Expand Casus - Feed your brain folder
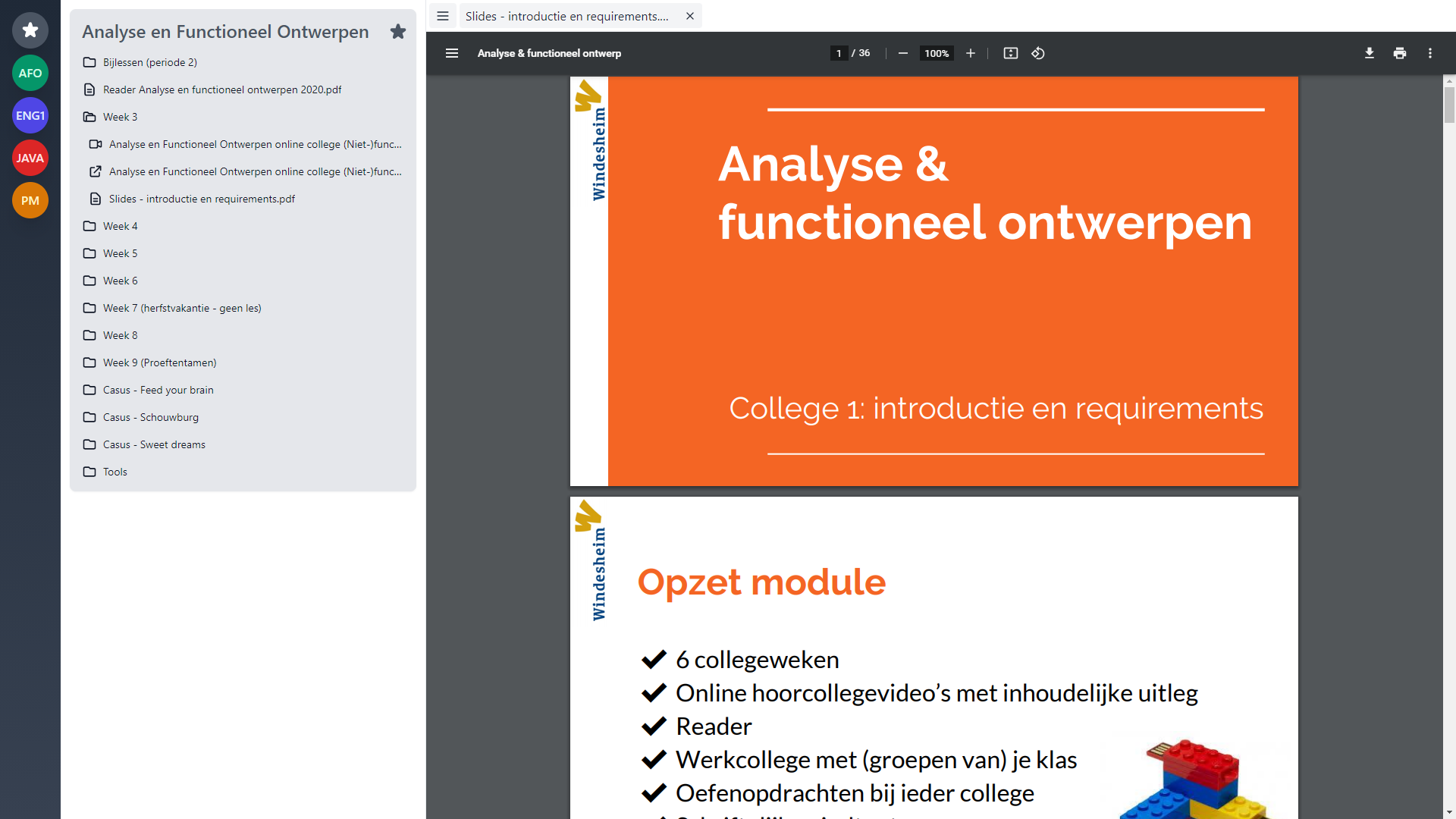This screenshot has height=819, width=1456. [x=243, y=390]
